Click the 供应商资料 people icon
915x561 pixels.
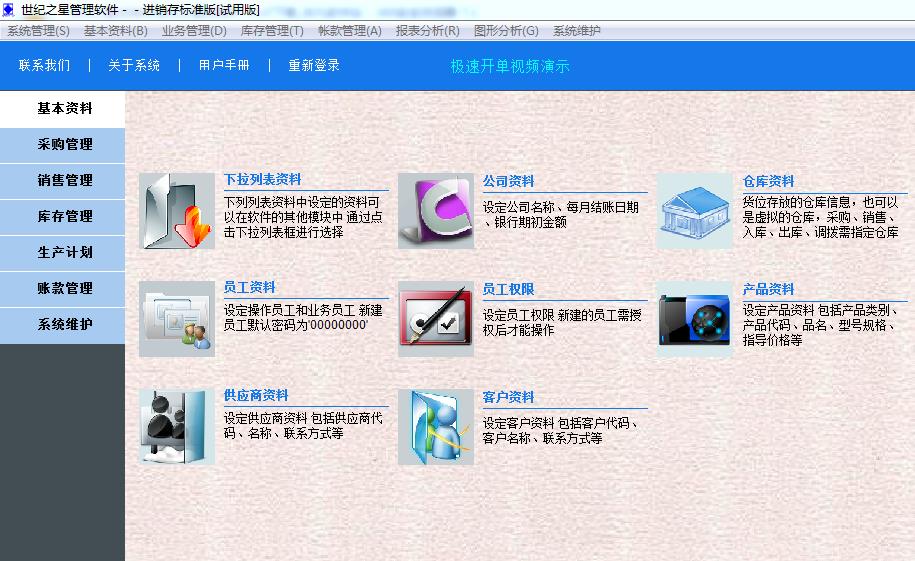[177, 427]
